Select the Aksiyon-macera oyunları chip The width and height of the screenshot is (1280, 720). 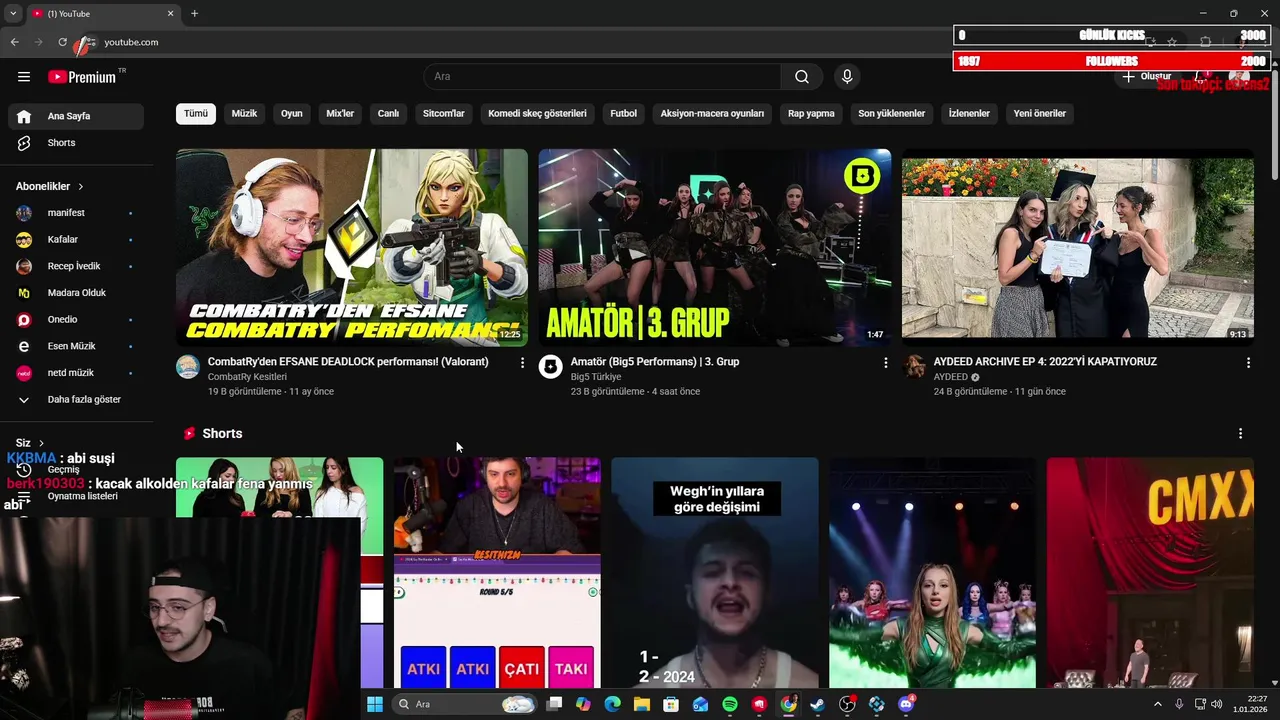pyautogui.click(x=712, y=113)
